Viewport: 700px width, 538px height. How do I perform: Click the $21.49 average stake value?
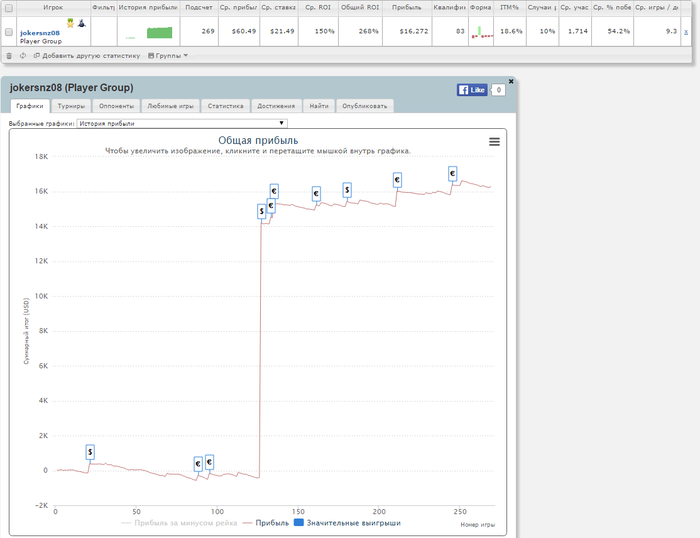283,32
